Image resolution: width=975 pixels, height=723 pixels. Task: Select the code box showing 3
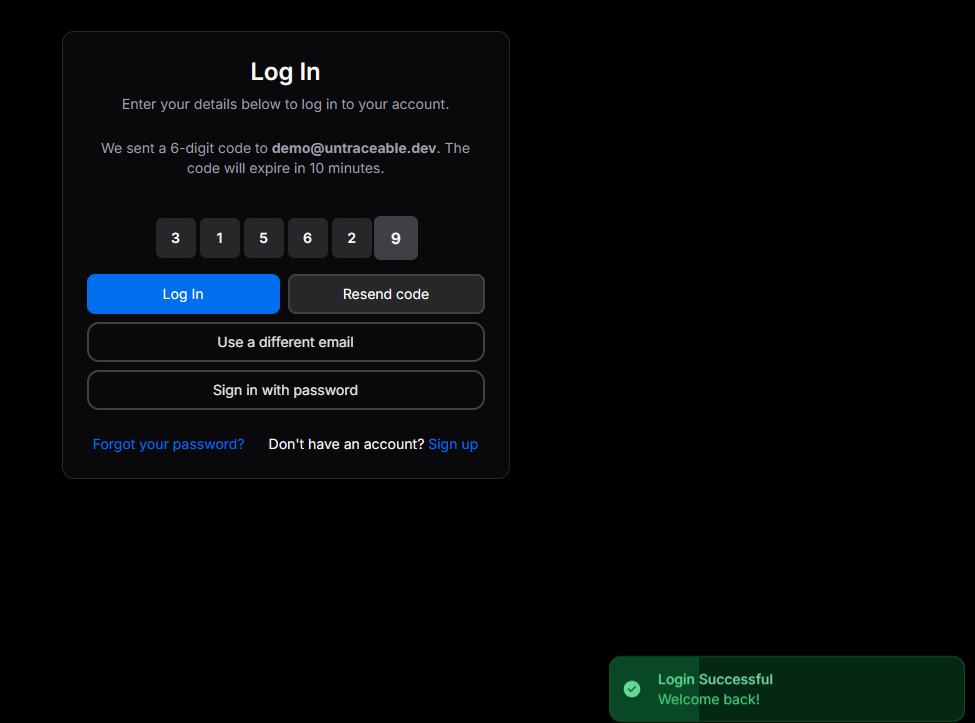coord(176,238)
